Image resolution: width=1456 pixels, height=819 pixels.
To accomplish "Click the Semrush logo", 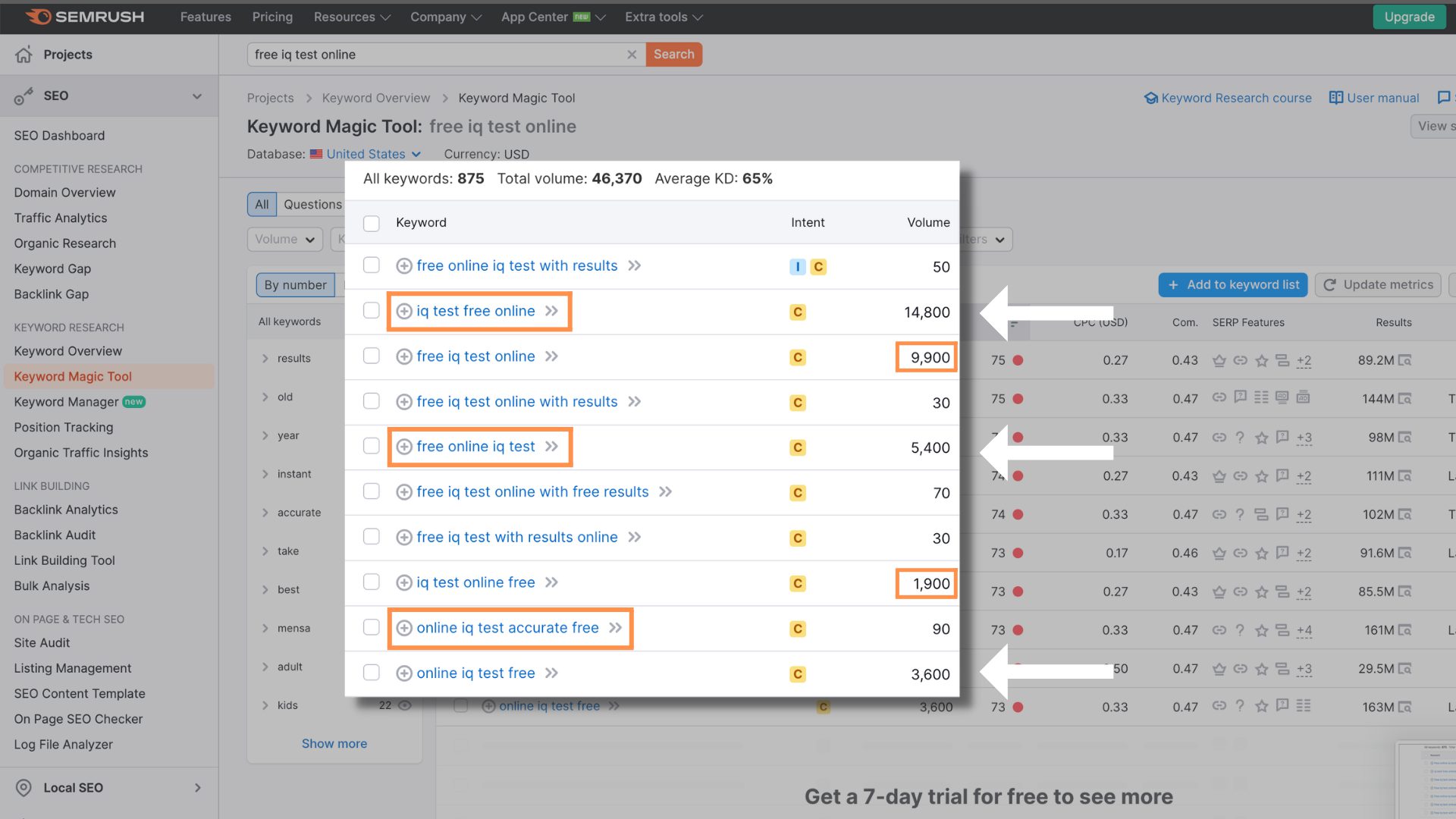I will (x=84, y=17).
